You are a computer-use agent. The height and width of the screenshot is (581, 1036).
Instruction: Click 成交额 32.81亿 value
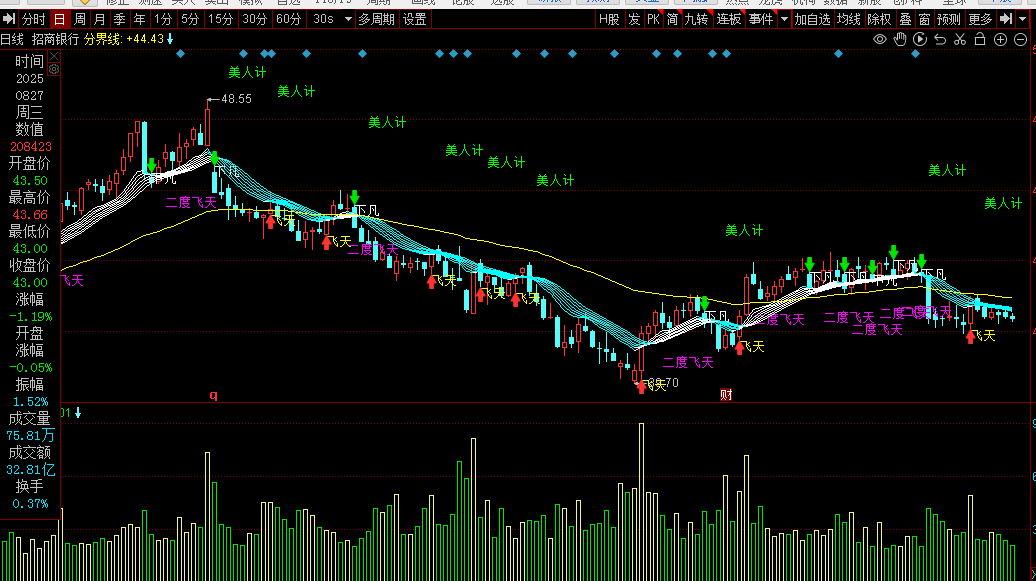pos(30,470)
